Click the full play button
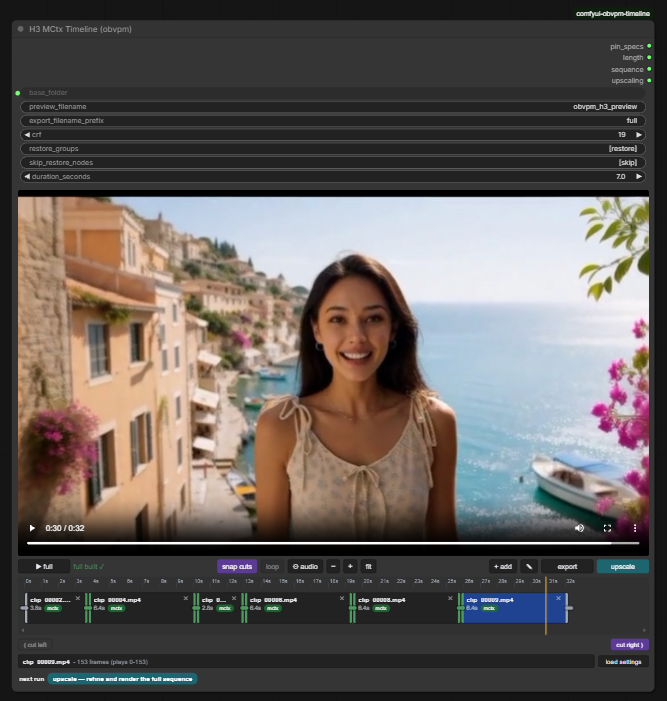This screenshot has width=667, height=701. point(44,566)
